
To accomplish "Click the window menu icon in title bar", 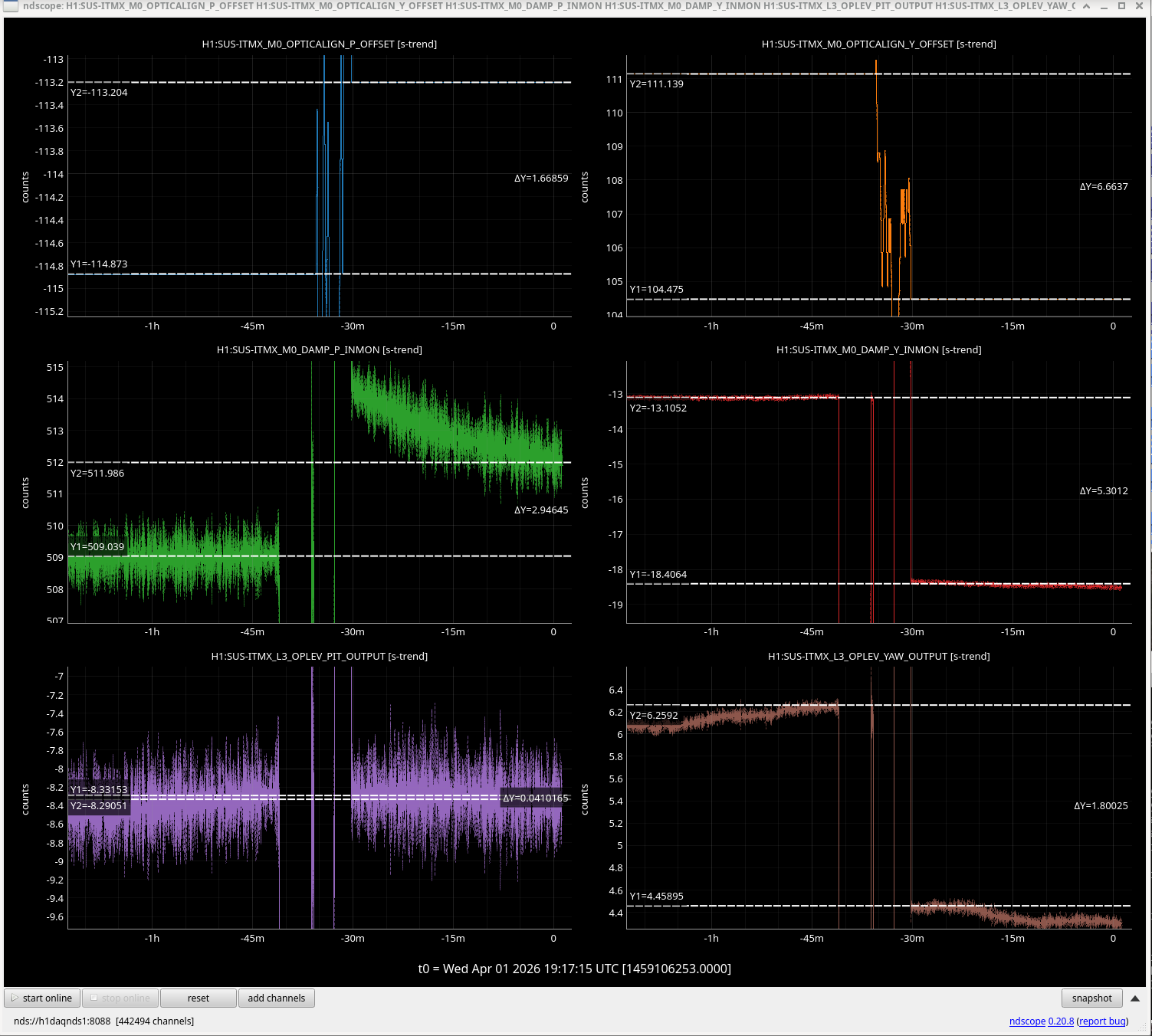I will pyautogui.click(x=11, y=6).
